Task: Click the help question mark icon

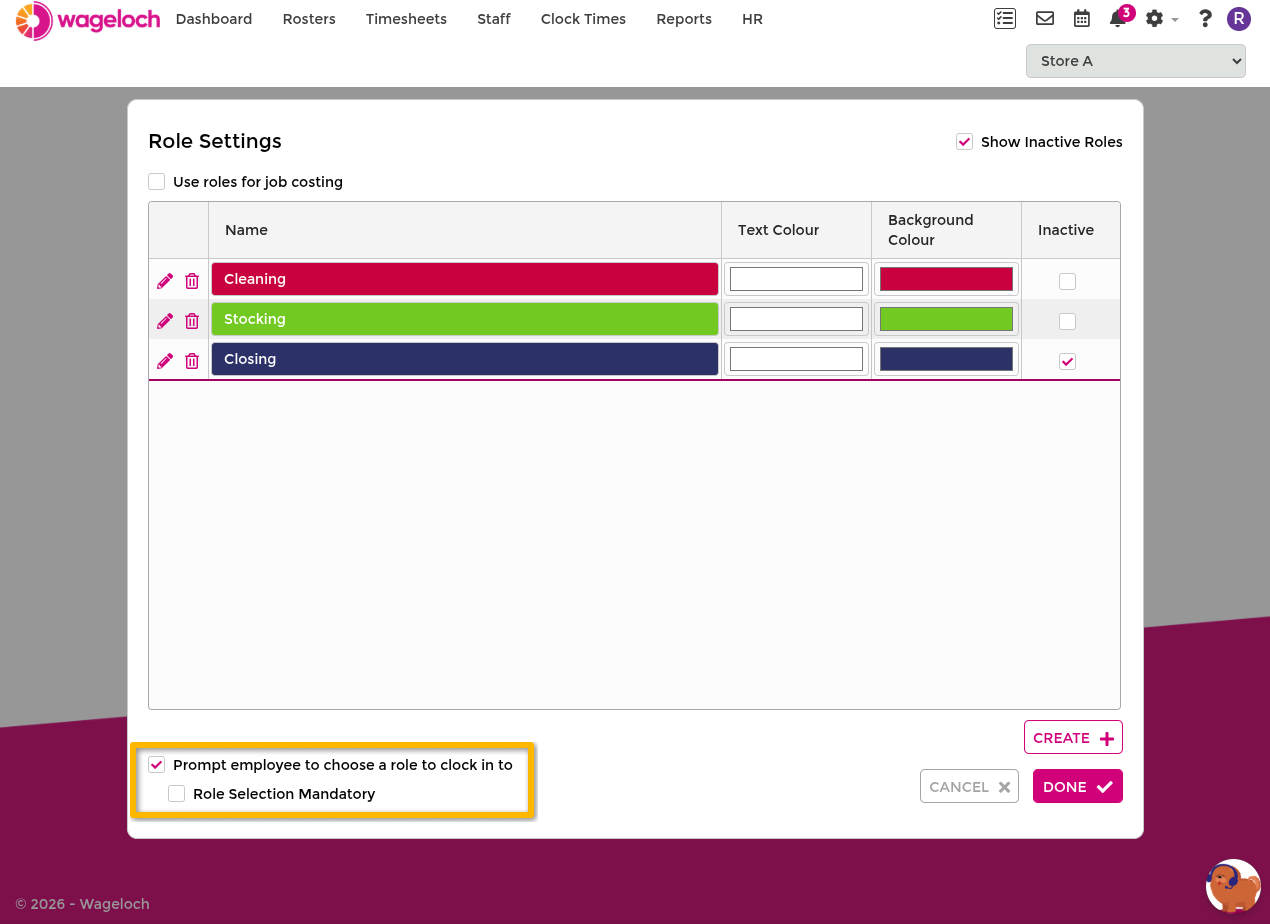Action: [1205, 18]
